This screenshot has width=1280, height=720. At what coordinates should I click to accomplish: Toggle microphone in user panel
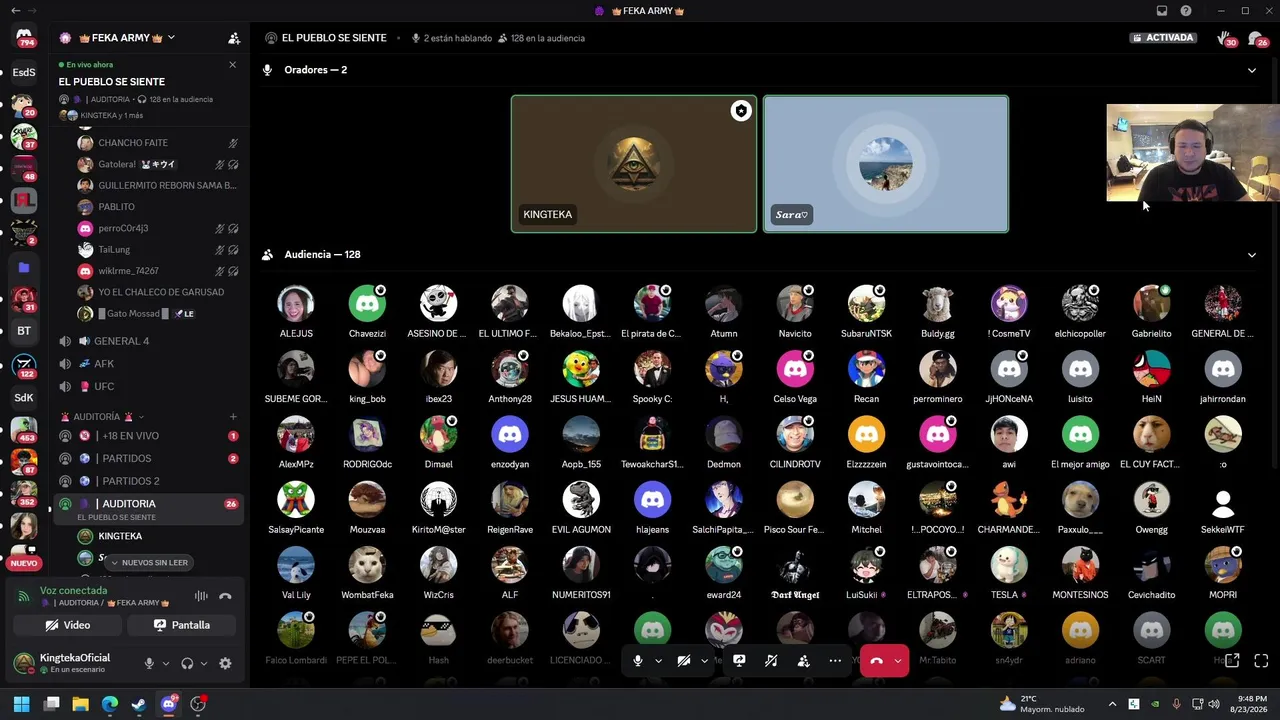[x=149, y=663]
